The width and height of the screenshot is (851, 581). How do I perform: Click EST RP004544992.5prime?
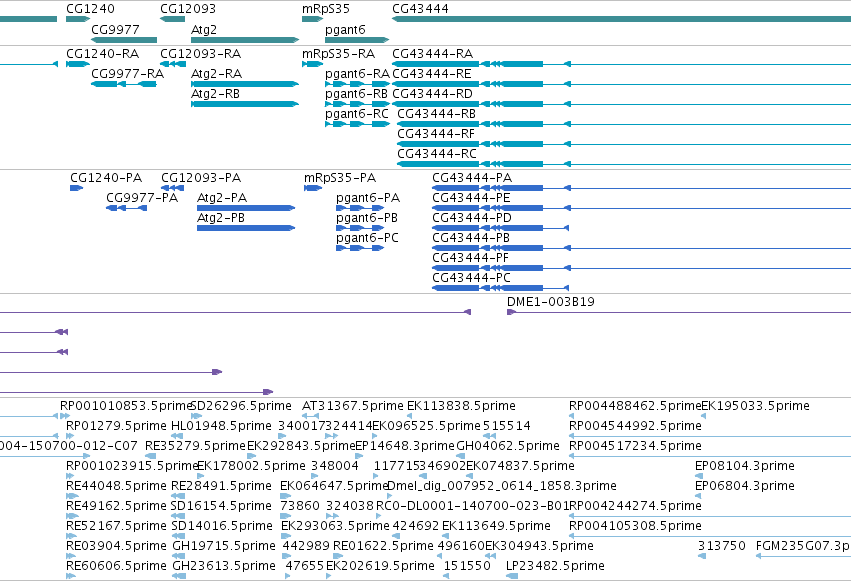click(635, 426)
